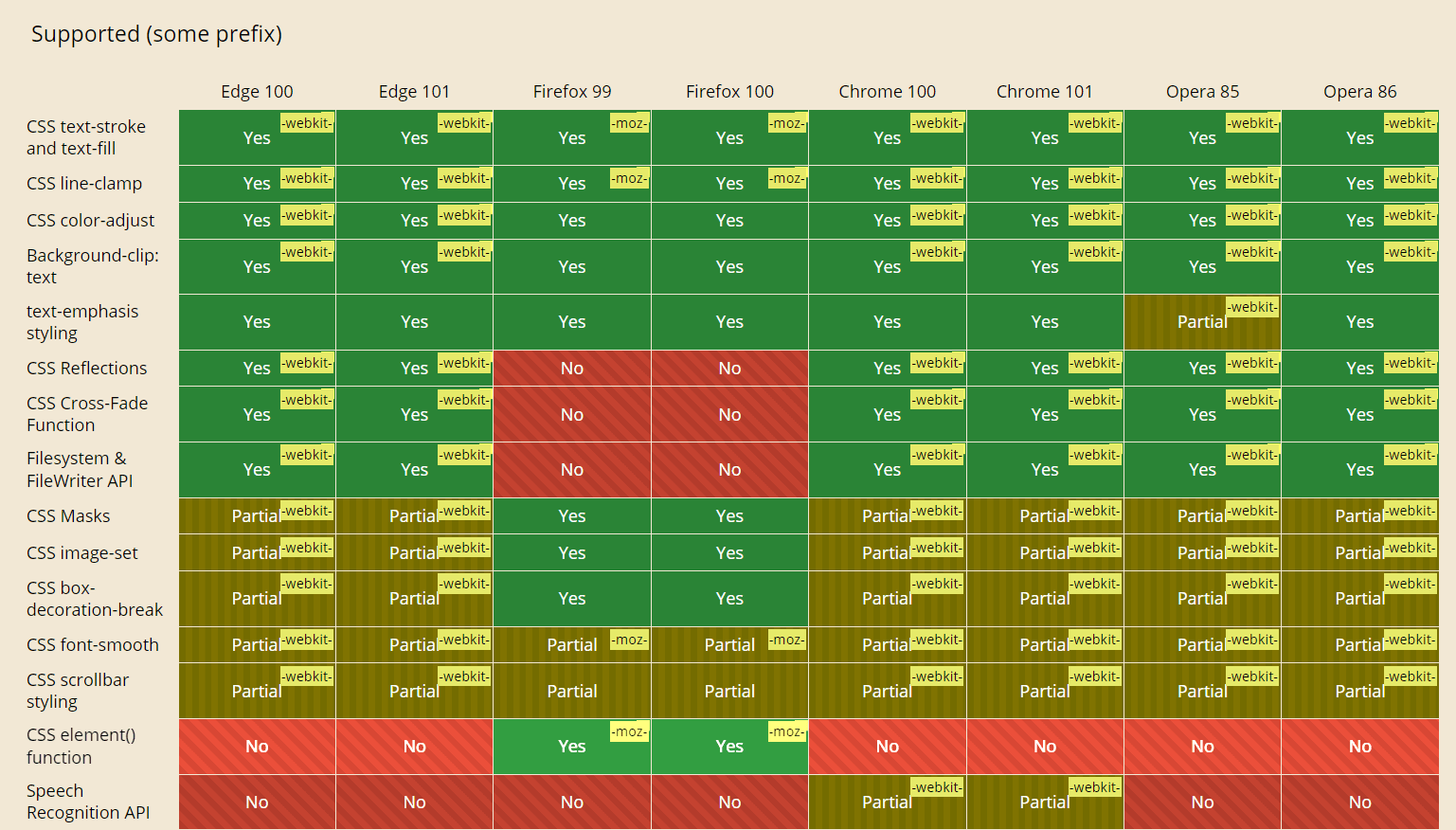Click the -moz- badge on Firefox 100 font-smooth cell
This screenshot has height=830, width=1456.
coord(786,640)
